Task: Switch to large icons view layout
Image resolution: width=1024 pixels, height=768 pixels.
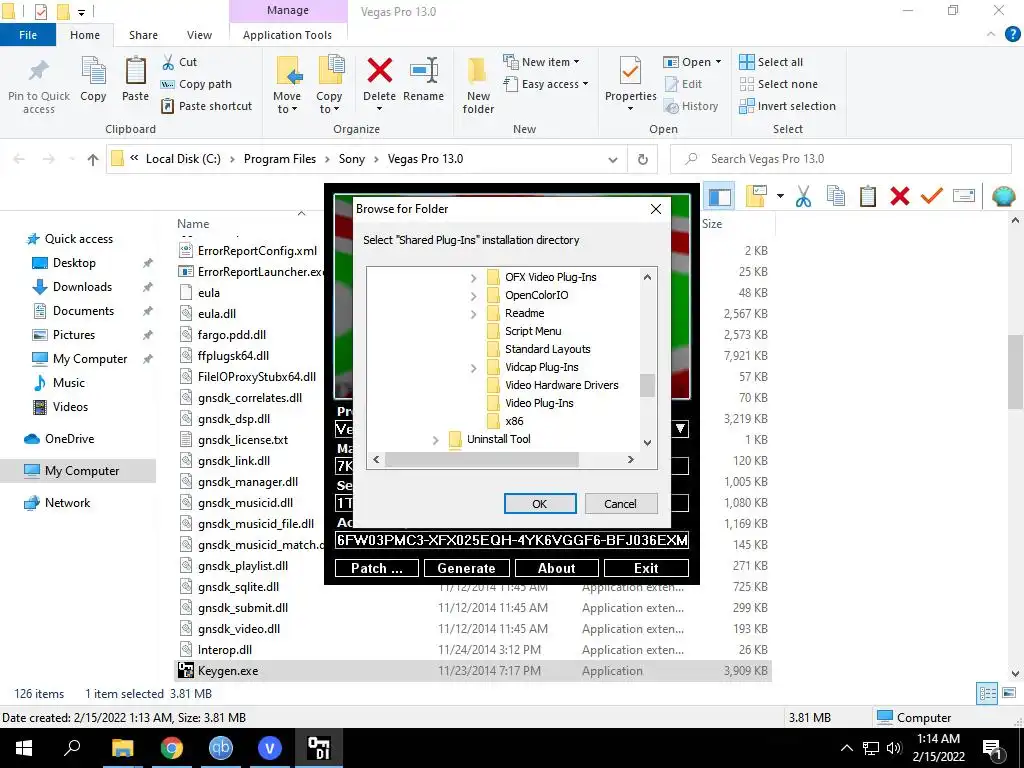Action: click(x=1008, y=694)
